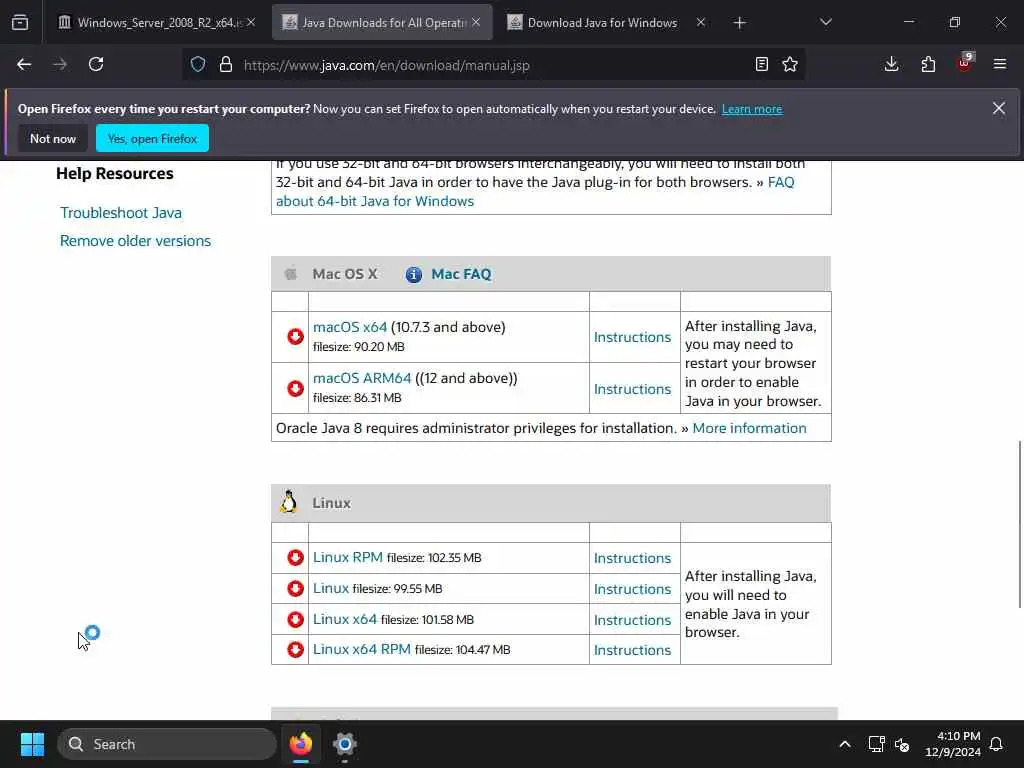Click the Not now button
The width and height of the screenshot is (1024, 768).
click(x=53, y=138)
